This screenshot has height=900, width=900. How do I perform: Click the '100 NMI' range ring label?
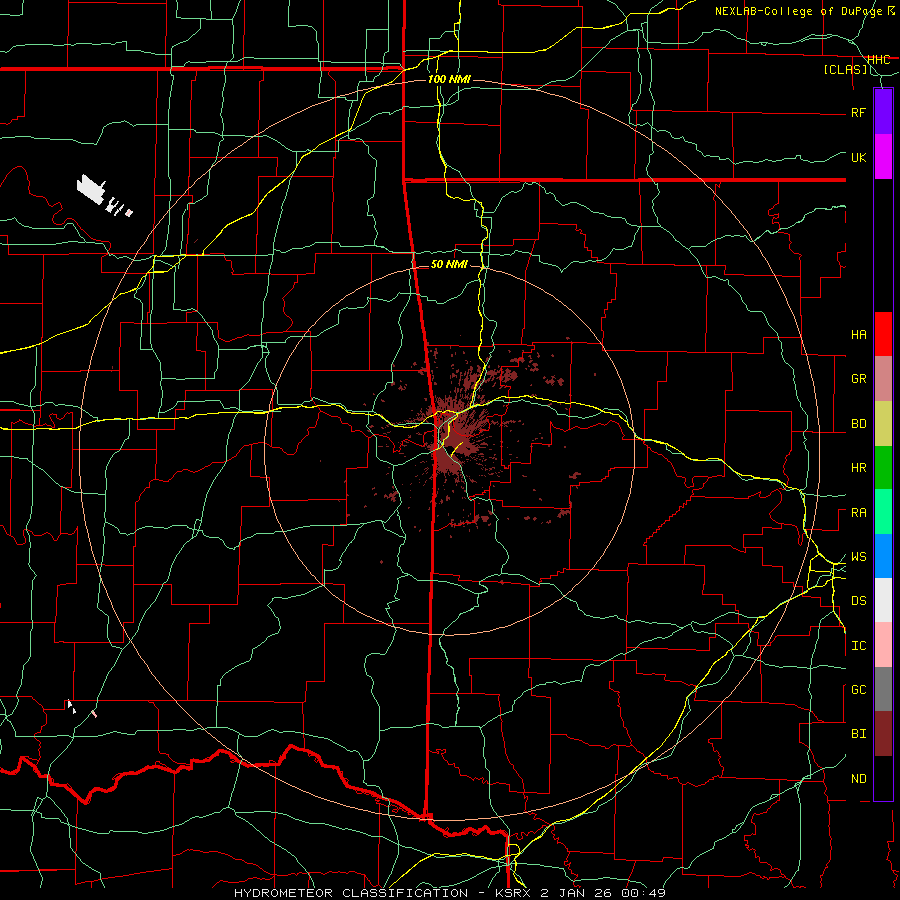tap(449, 79)
